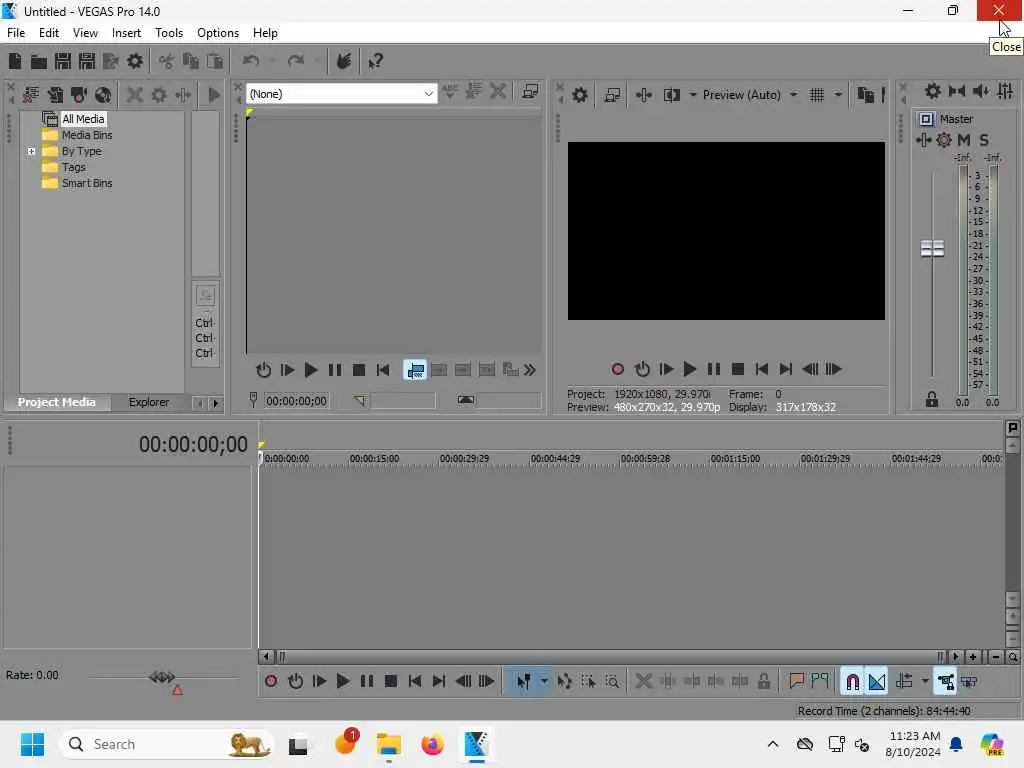The width and height of the screenshot is (1024, 768).
Task: Toggle Solo on Master bus
Action: (x=984, y=140)
